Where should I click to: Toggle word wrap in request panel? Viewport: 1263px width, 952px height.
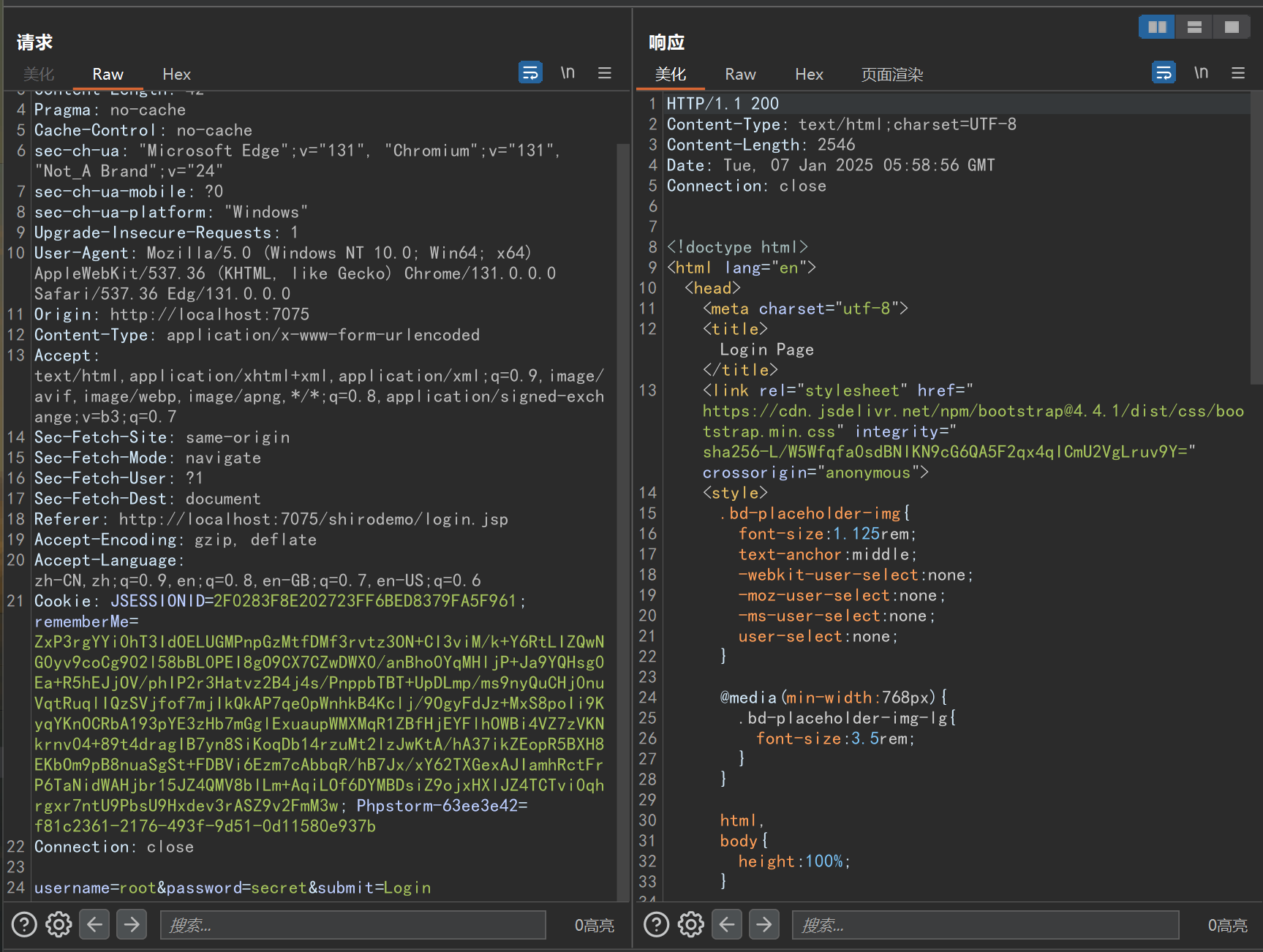[x=530, y=72]
